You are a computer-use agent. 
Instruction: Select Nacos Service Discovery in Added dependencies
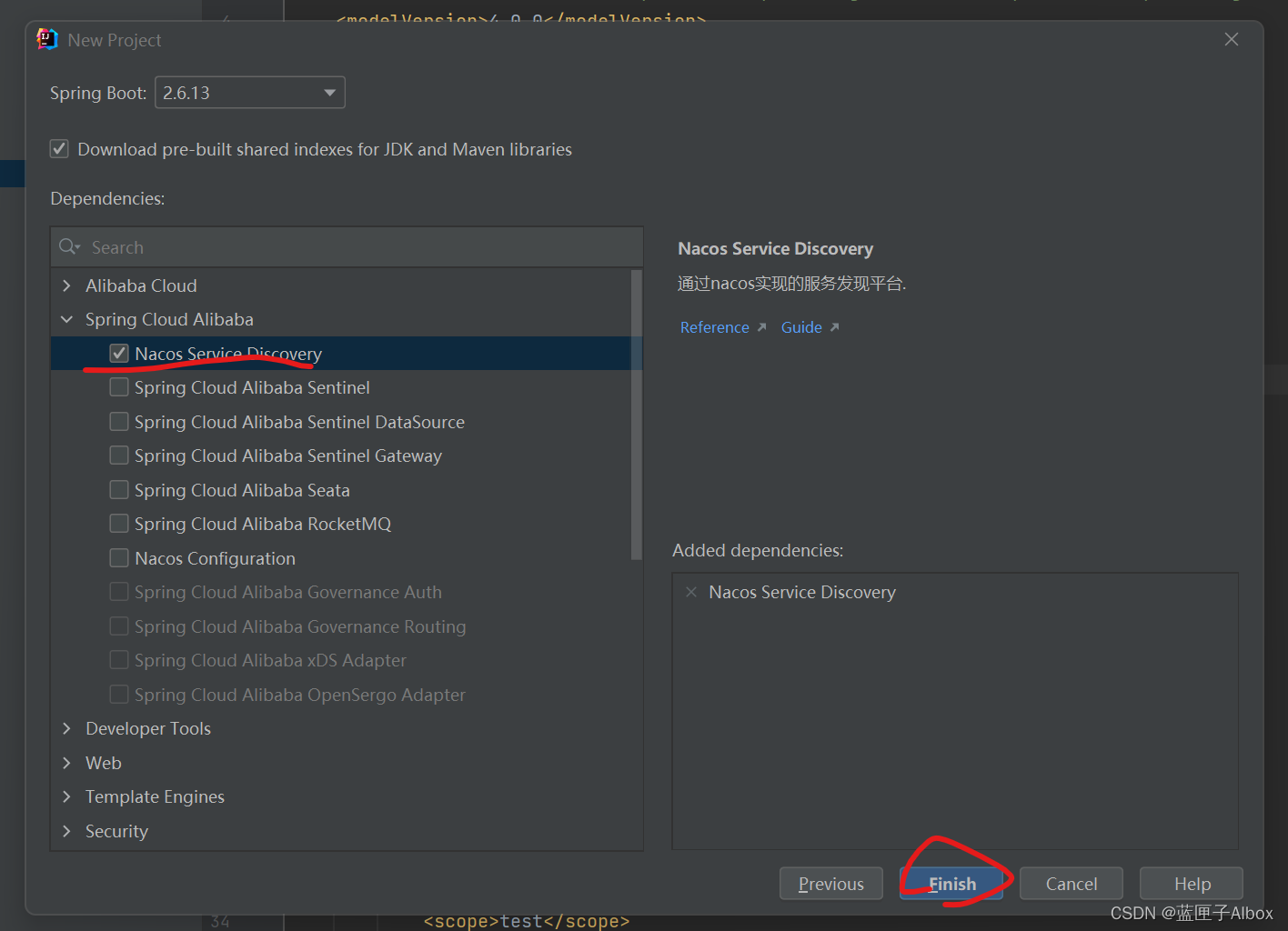pos(802,592)
